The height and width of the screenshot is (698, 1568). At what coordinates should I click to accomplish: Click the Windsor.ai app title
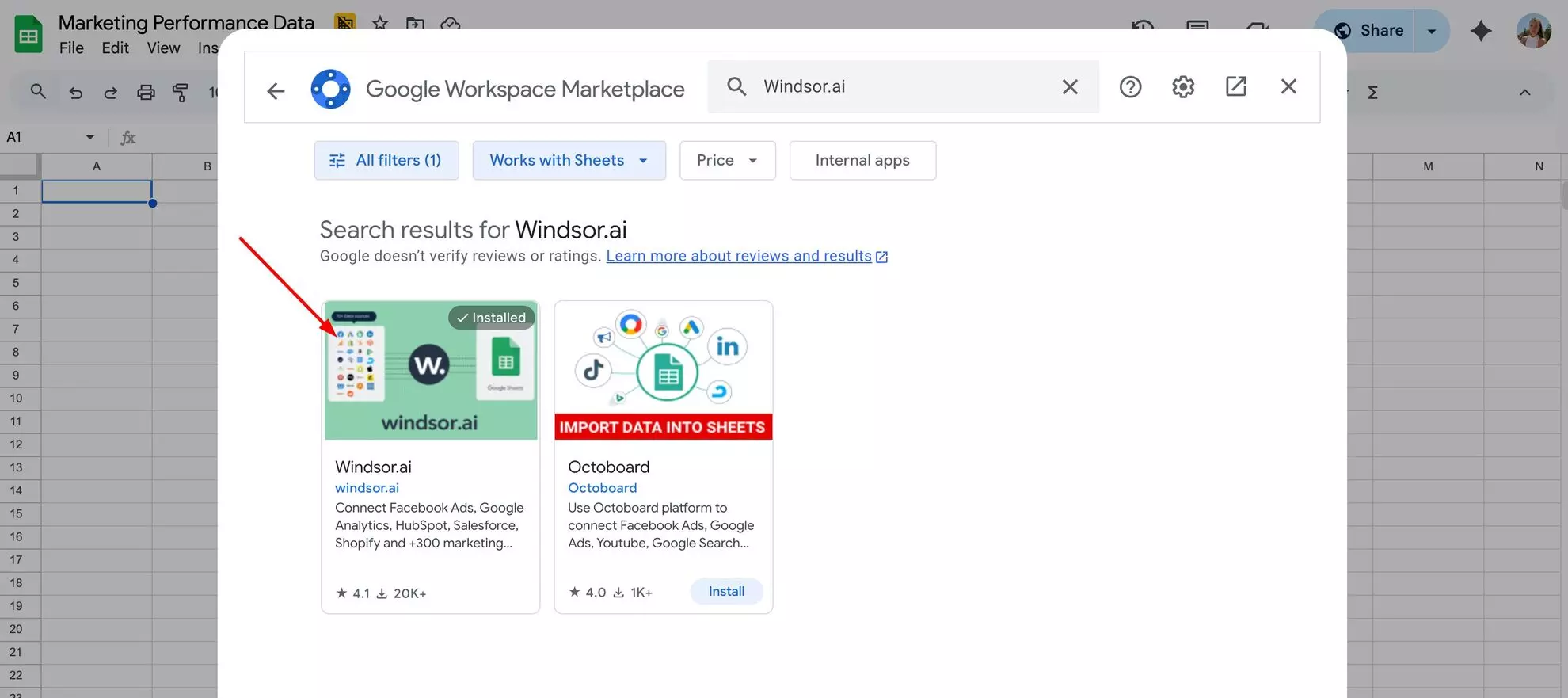(x=373, y=467)
